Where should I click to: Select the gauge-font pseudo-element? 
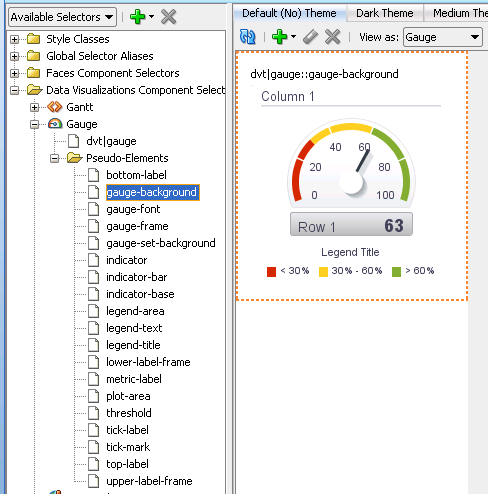(x=133, y=209)
